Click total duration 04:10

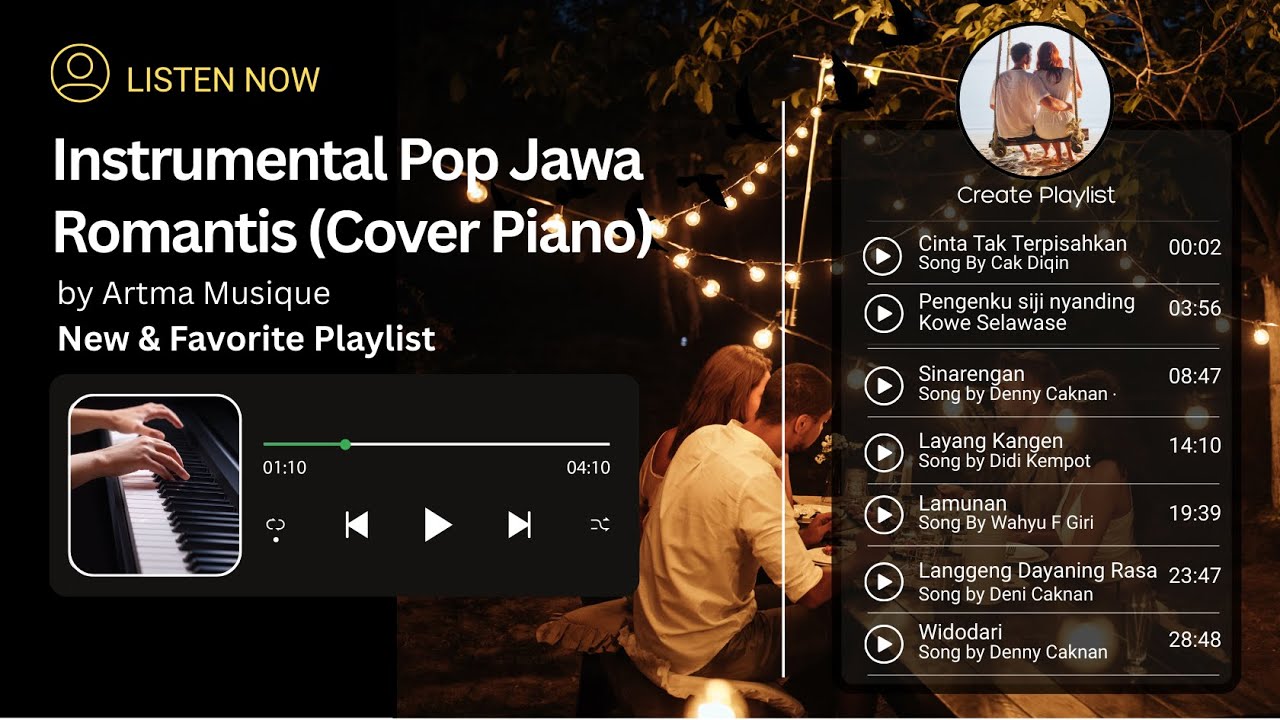588,468
